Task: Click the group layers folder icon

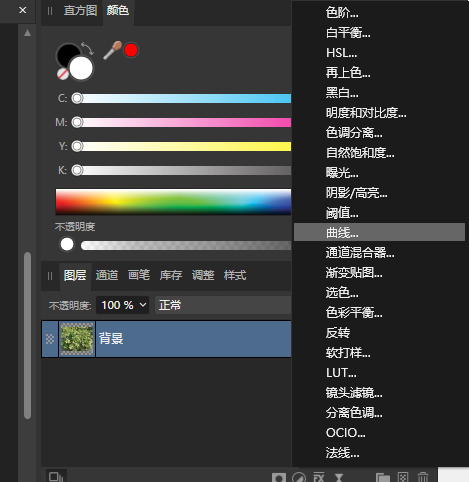Action: click(383, 477)
